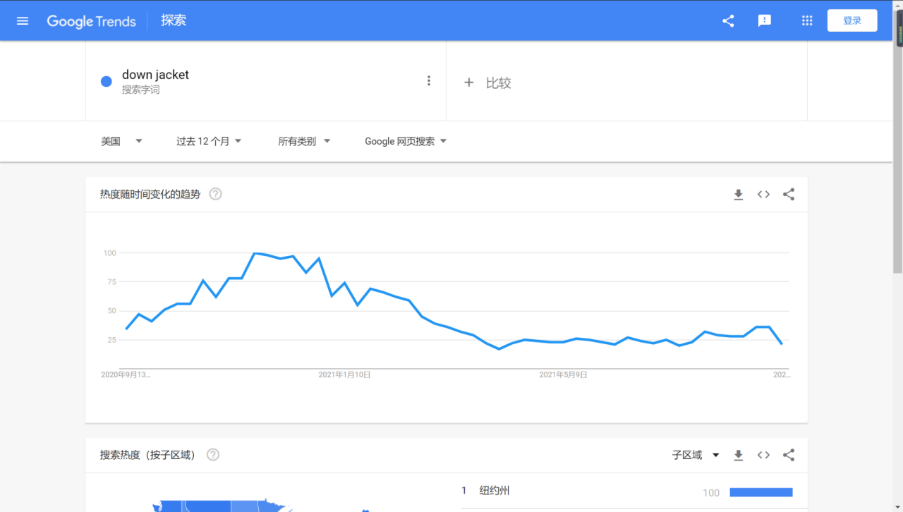Download the subregion interest data
Viewport: 903px width, 512px height.
coord(738,455)
